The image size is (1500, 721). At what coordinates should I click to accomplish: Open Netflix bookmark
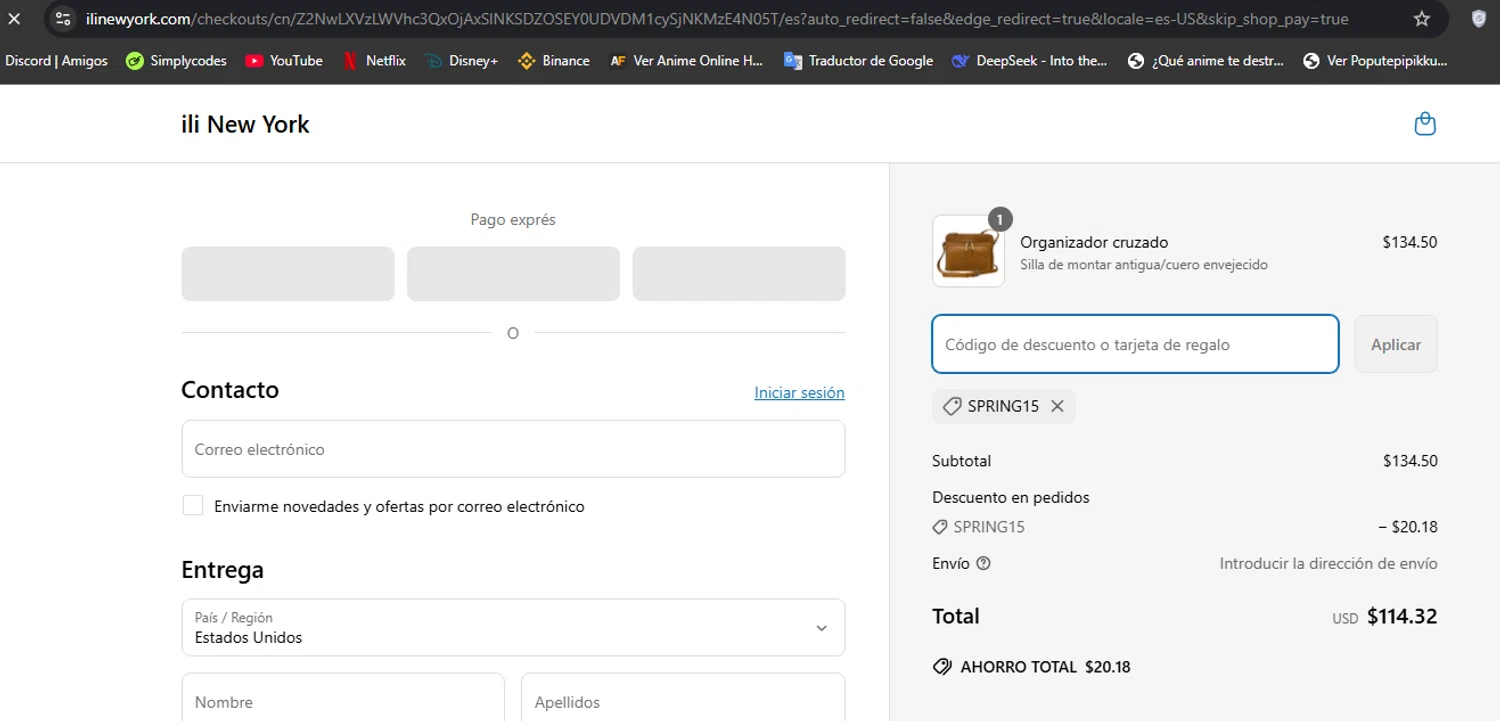(x=375, y=61)
